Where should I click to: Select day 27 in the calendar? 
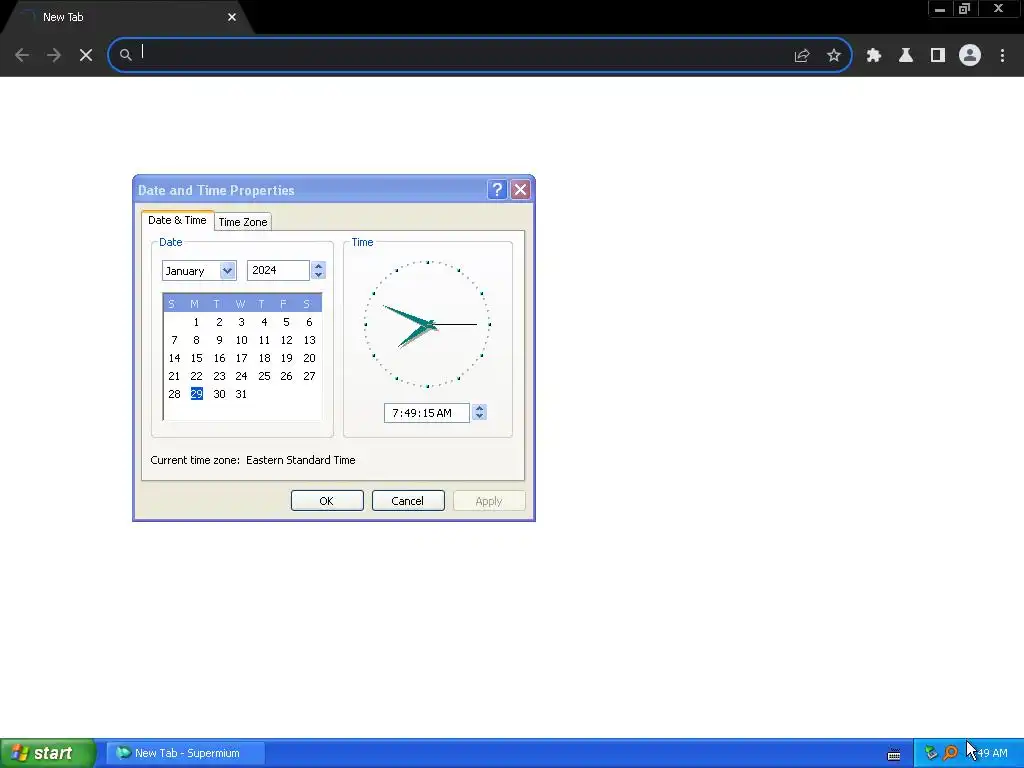pyautogui.click(x=309, y=376)
